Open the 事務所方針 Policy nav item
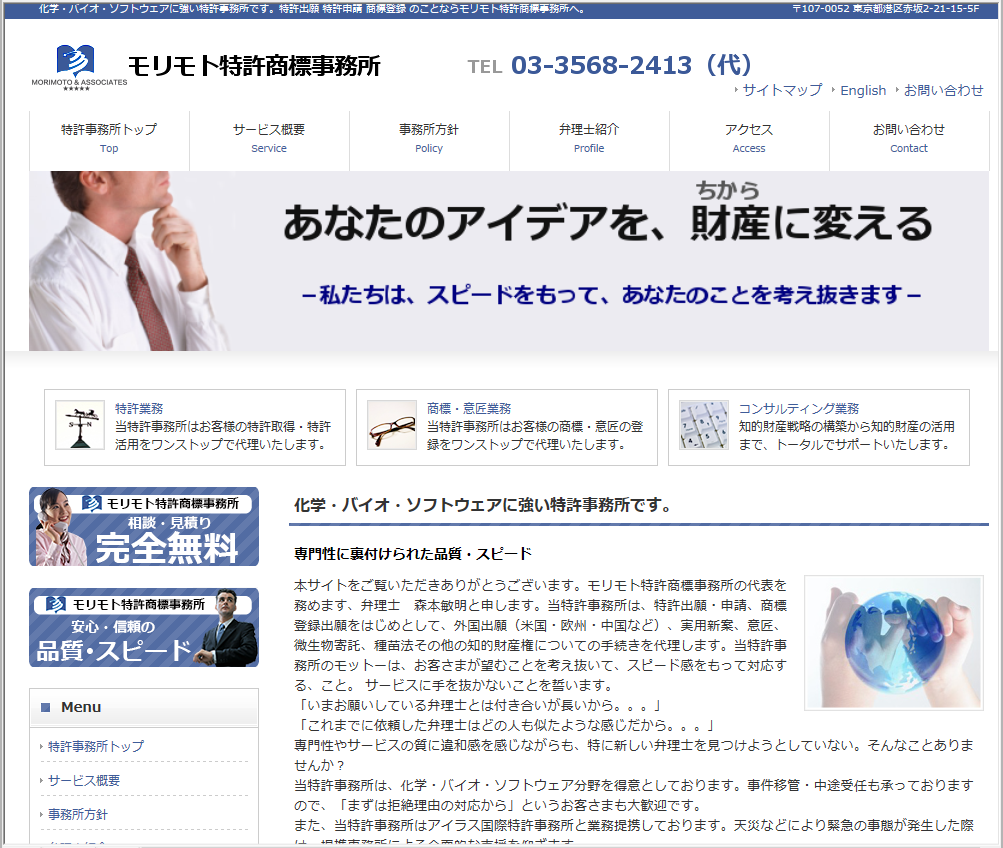The width and height of the screenshot is (1003, 848). (x=429, y=139)
